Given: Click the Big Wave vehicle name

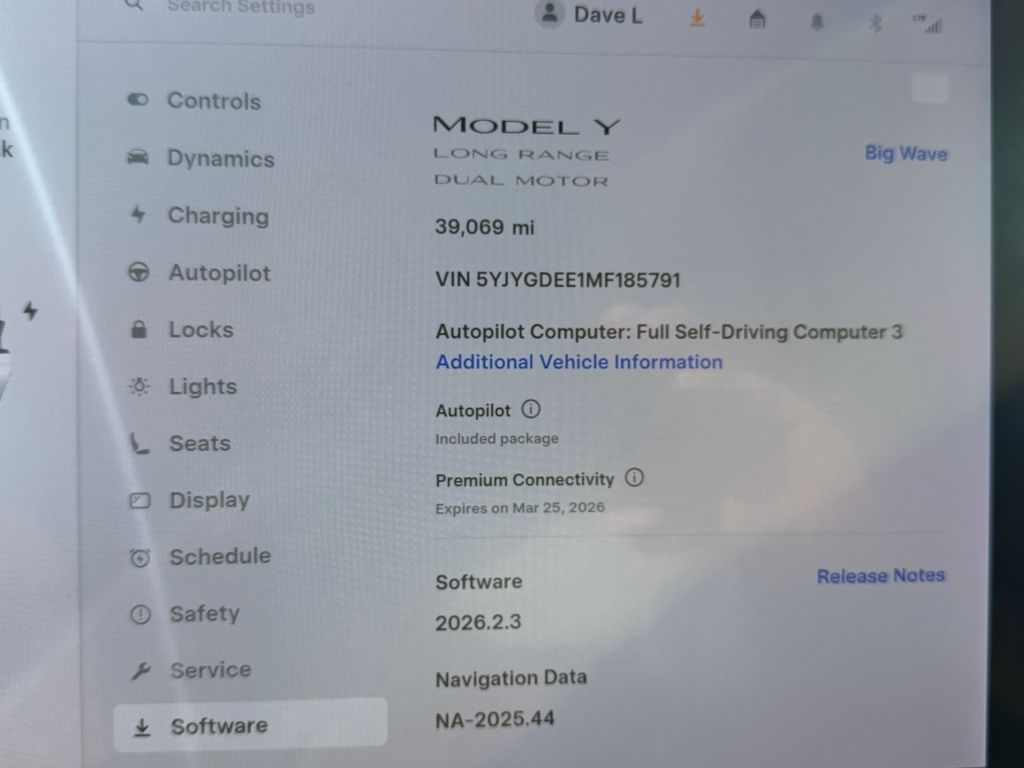Looking at the screenshot, I should tap(905, 154).
